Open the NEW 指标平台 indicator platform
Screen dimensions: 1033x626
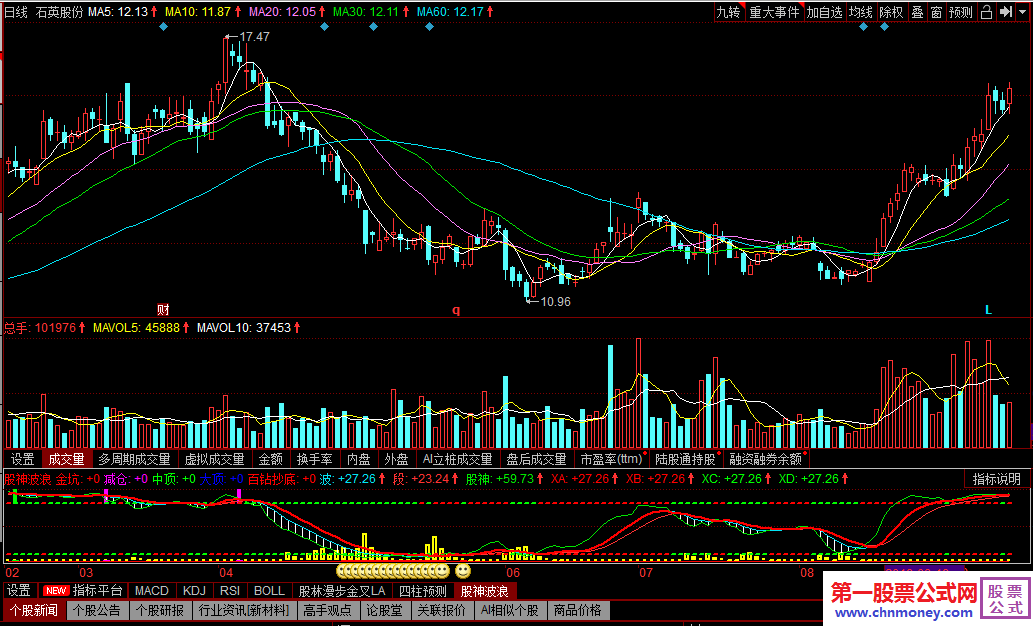[83, 591]
